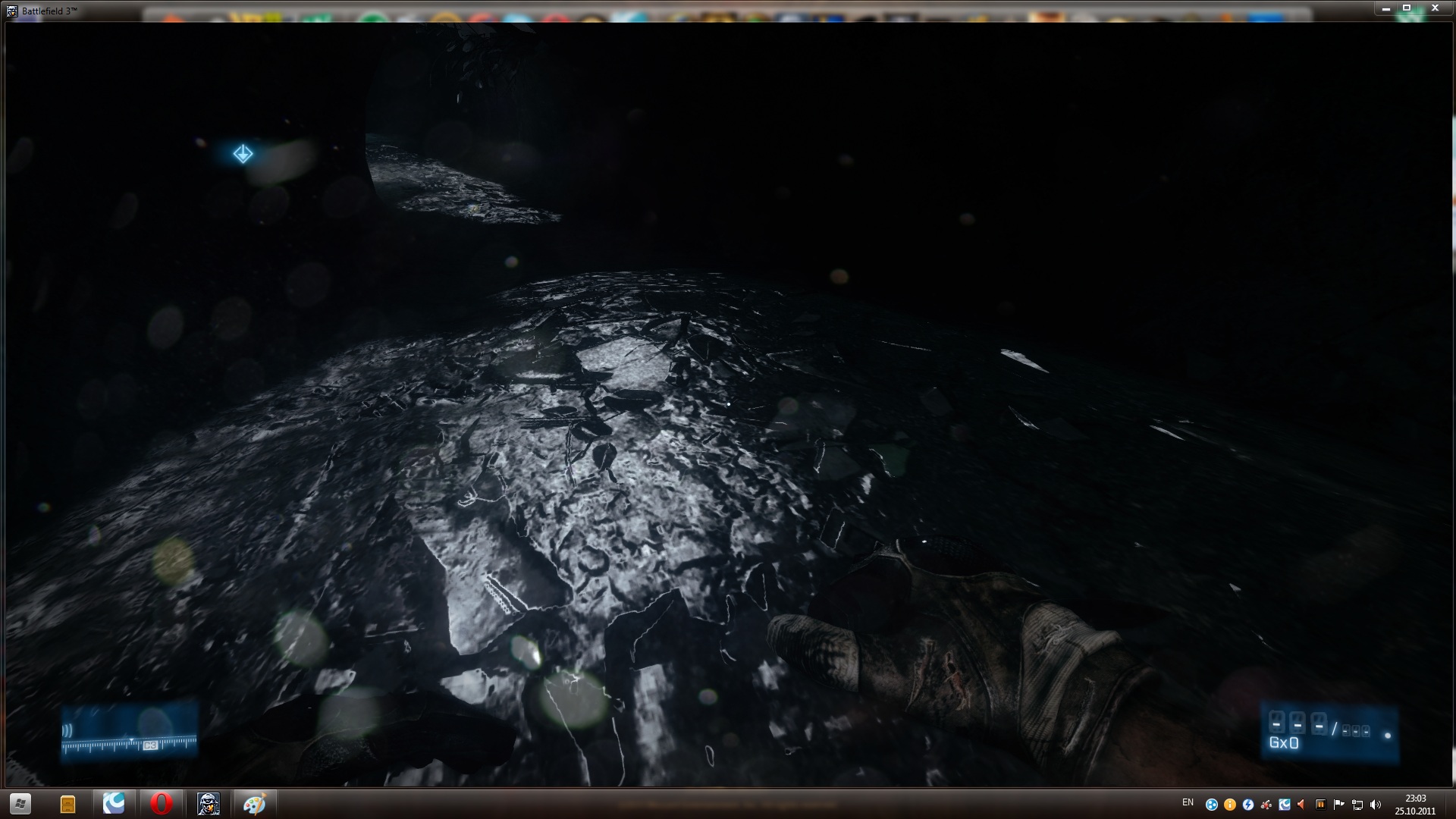The width and height of the screenshot is (1456, 819).
Task: Maximize the Battlefield 3 window
Action: point(1407,8)
